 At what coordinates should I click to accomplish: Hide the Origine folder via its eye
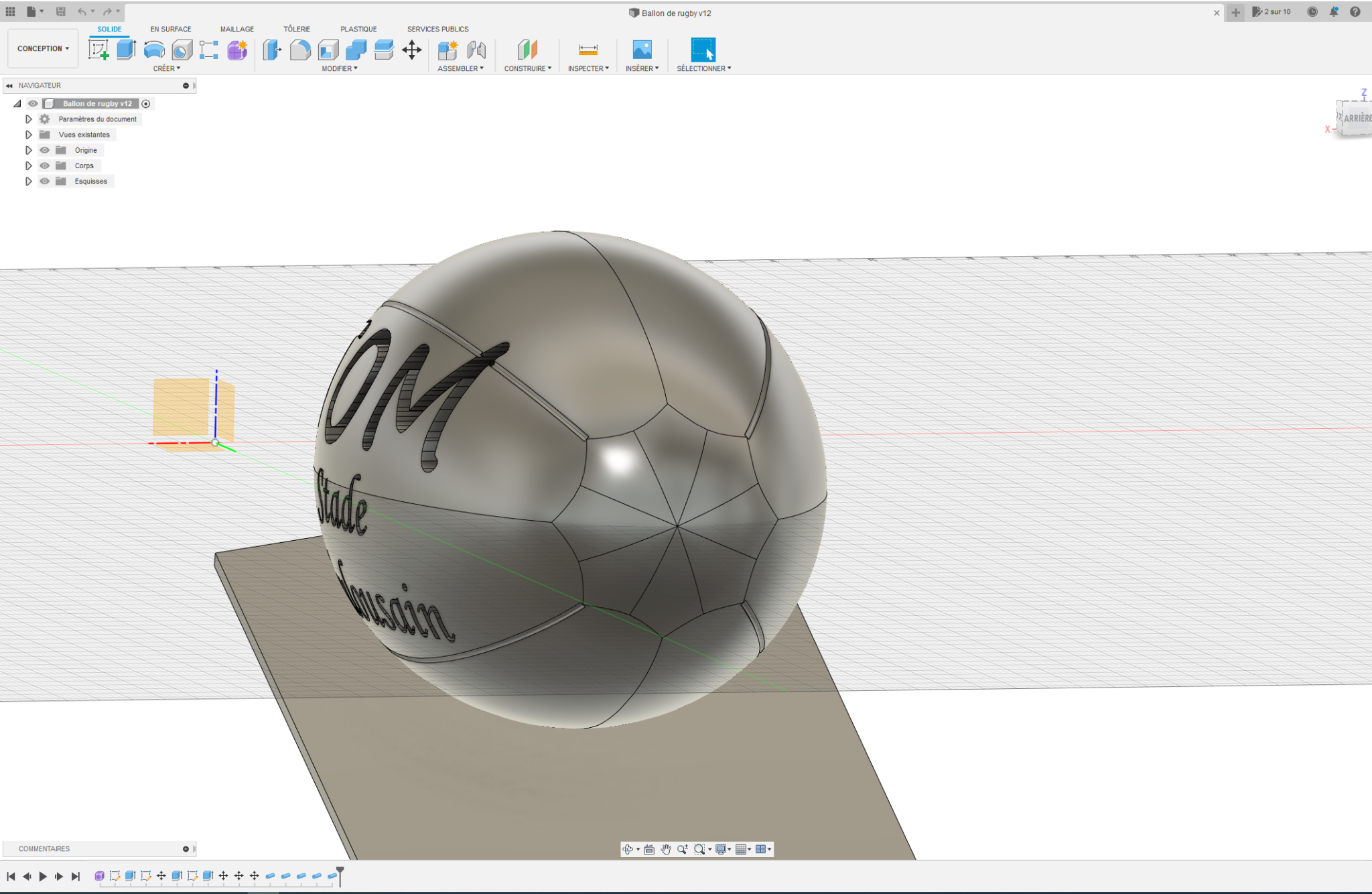pos(45,150)
